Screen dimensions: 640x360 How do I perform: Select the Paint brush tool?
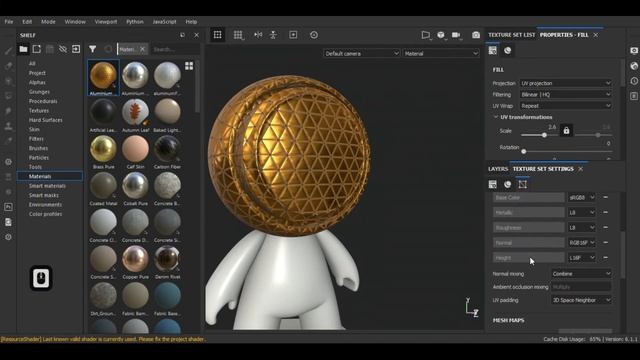coord(8,51)
